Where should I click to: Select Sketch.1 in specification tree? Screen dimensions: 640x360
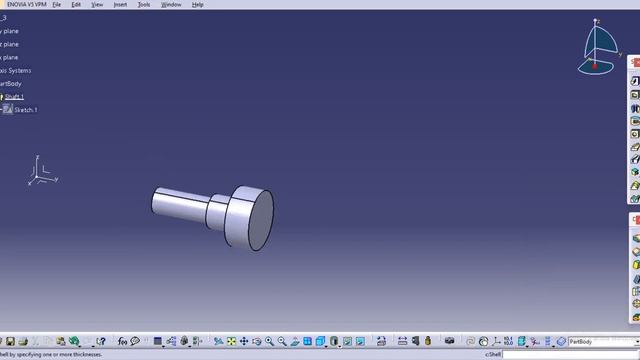pos(26,110)
